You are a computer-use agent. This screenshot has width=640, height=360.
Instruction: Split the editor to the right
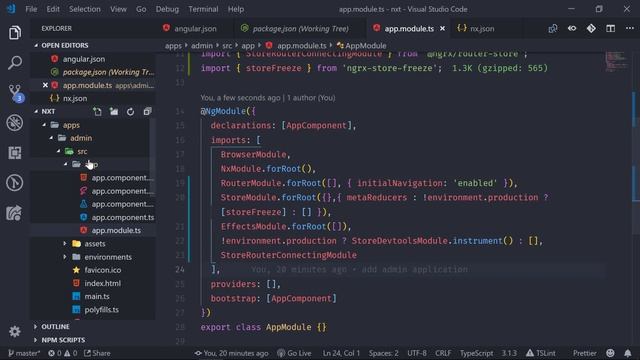[610, 29]
